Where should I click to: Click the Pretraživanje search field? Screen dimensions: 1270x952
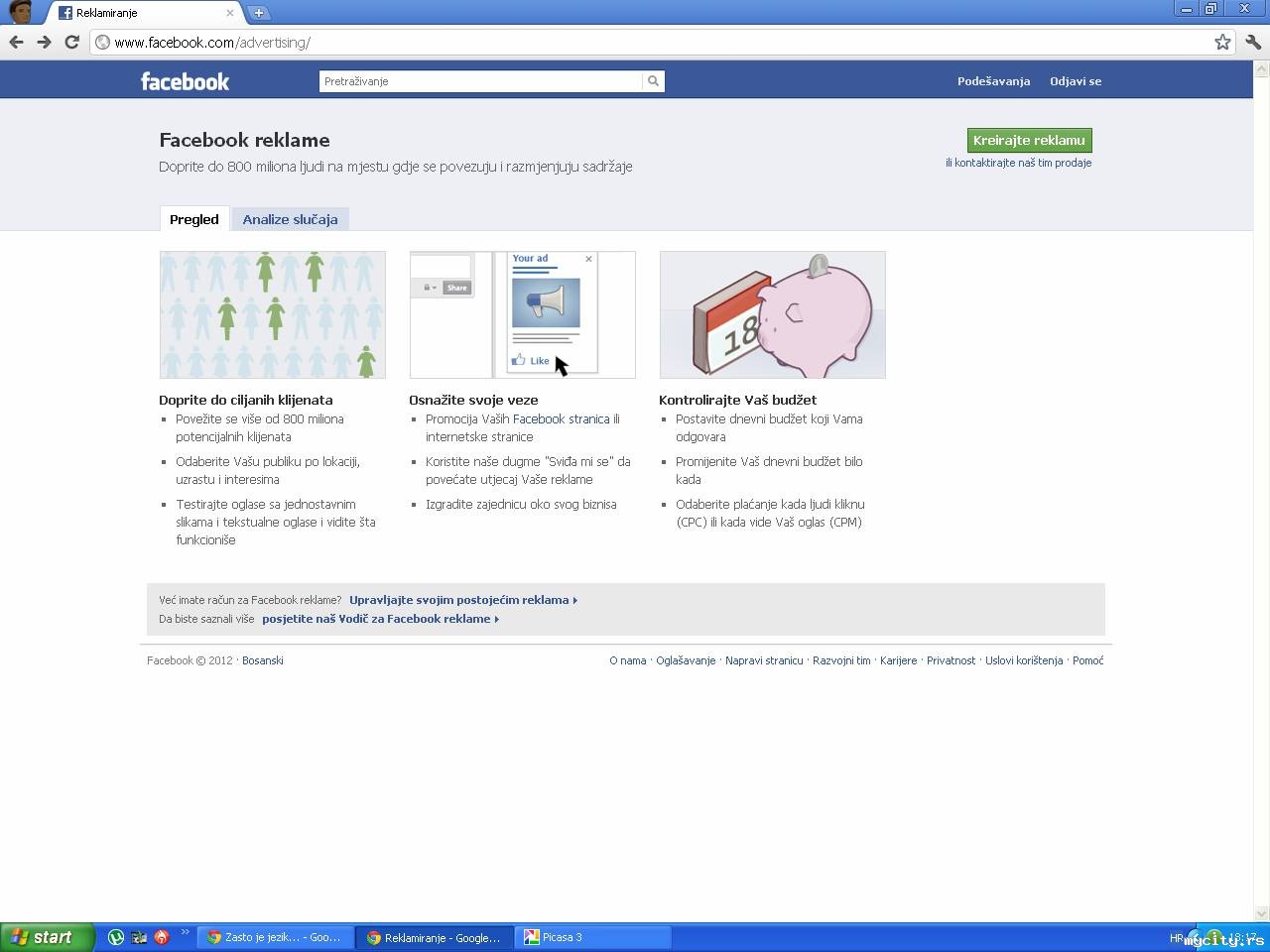(x=481, y=81)
